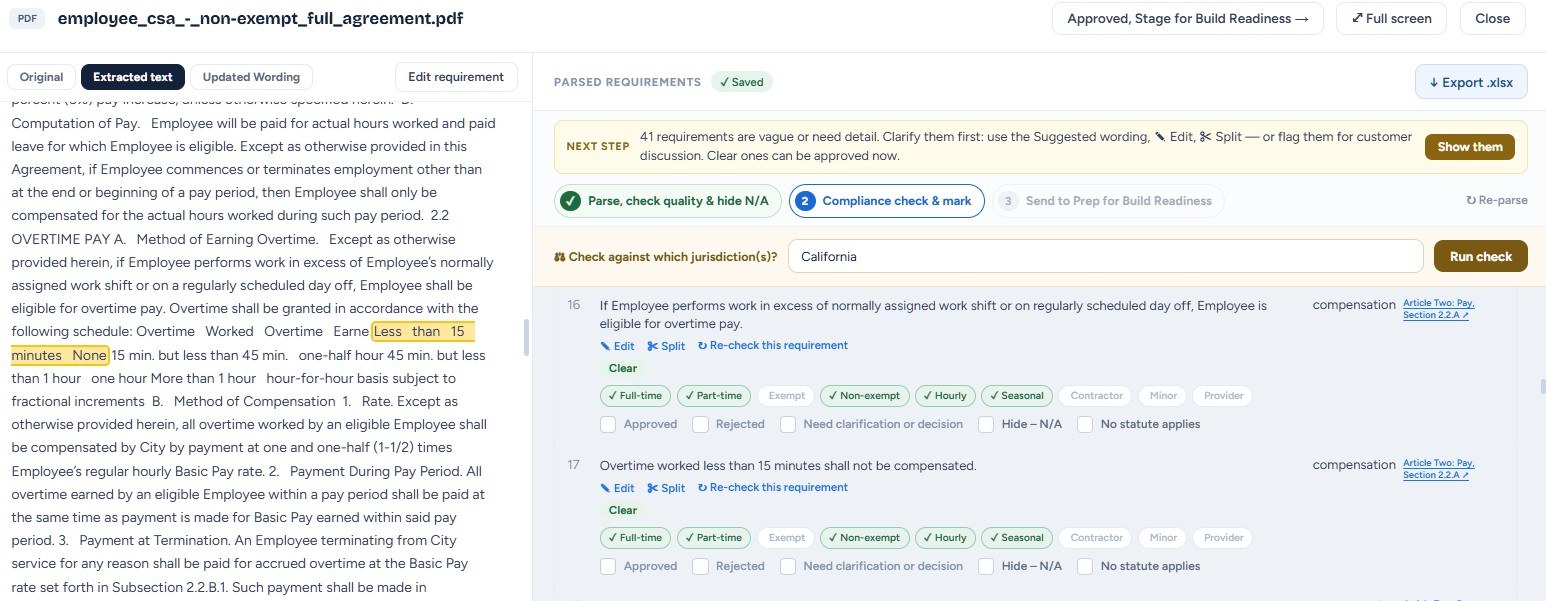1546x601 pixels.
Task: Toggle Seasonal tag on requirement 16
Action: point(1017,396)
